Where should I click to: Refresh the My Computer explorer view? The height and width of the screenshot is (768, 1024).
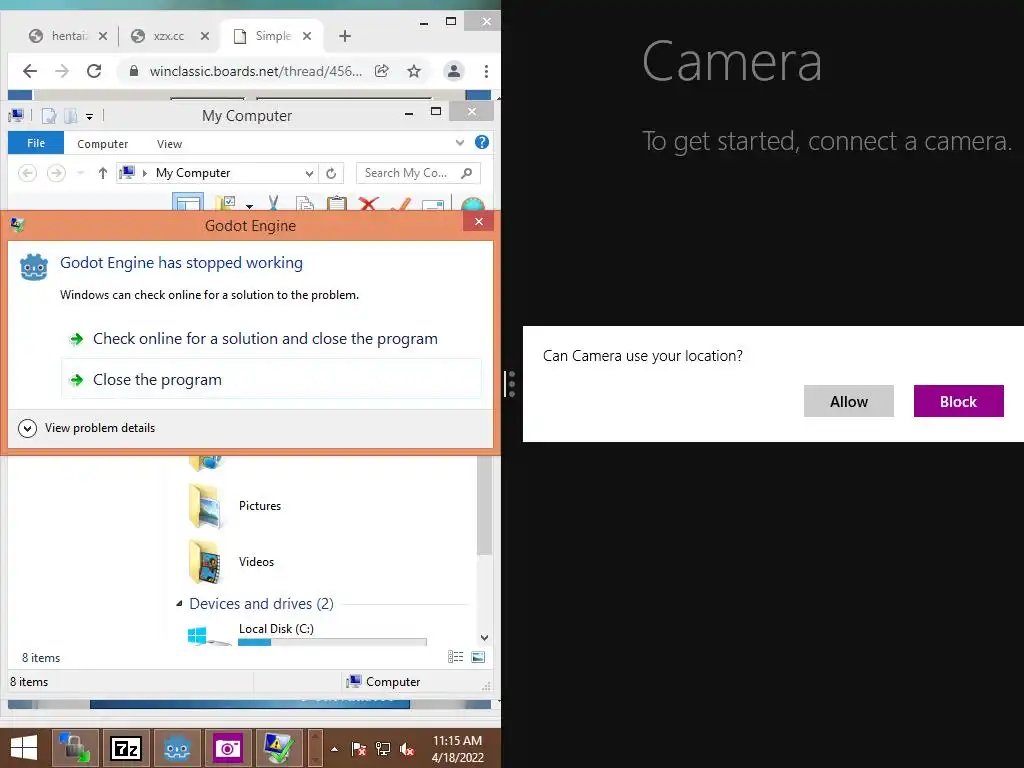[x=331, y=174]
